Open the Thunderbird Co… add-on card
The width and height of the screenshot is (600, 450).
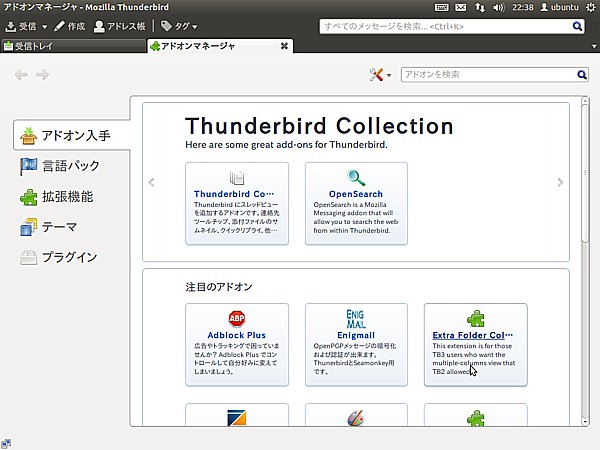coord(237,203)
